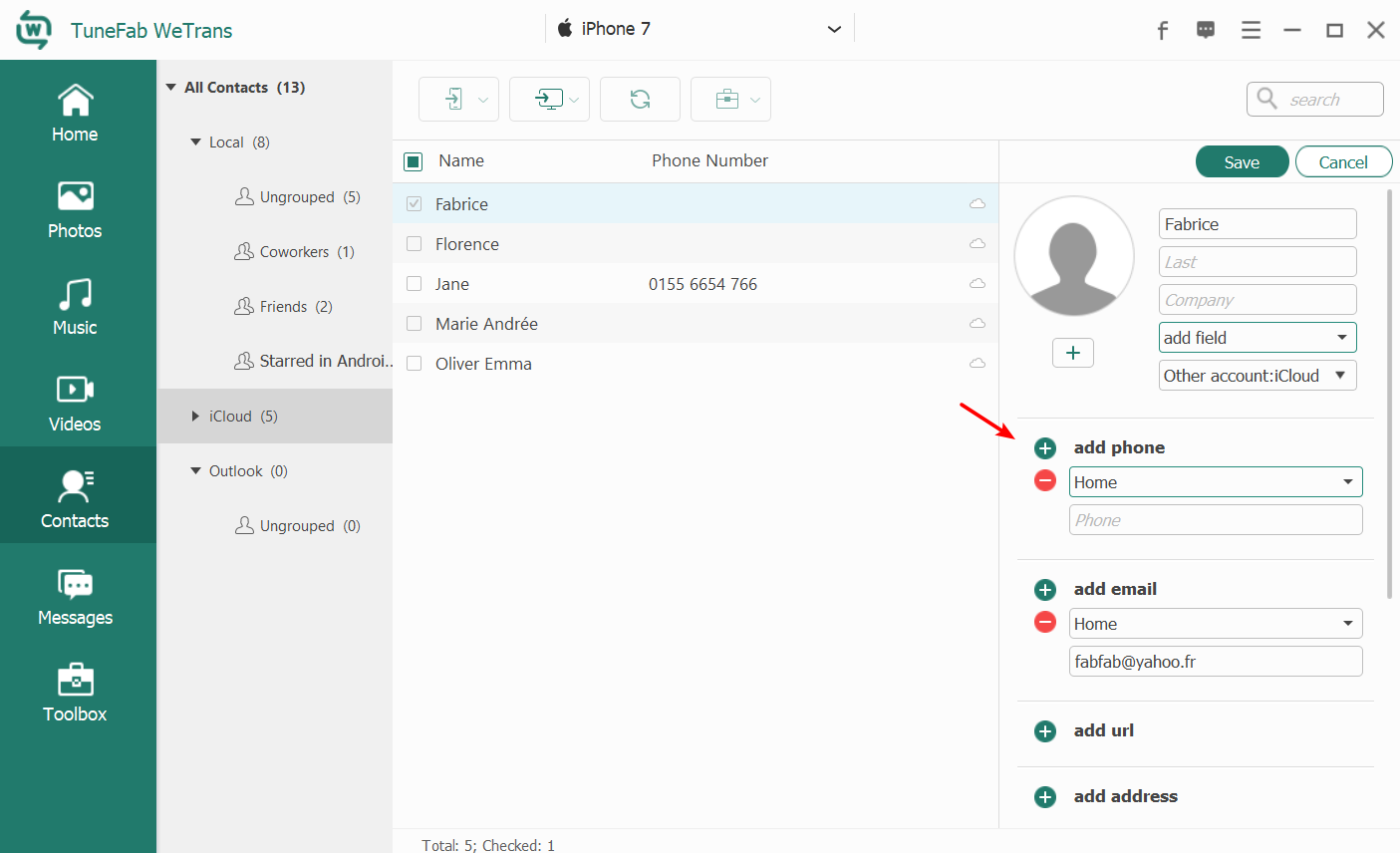Image resolution: width=1400 pixels, height=853 pixels.
Task: Check the Oliver Emma contact checkbox
Action: [415, 363]
